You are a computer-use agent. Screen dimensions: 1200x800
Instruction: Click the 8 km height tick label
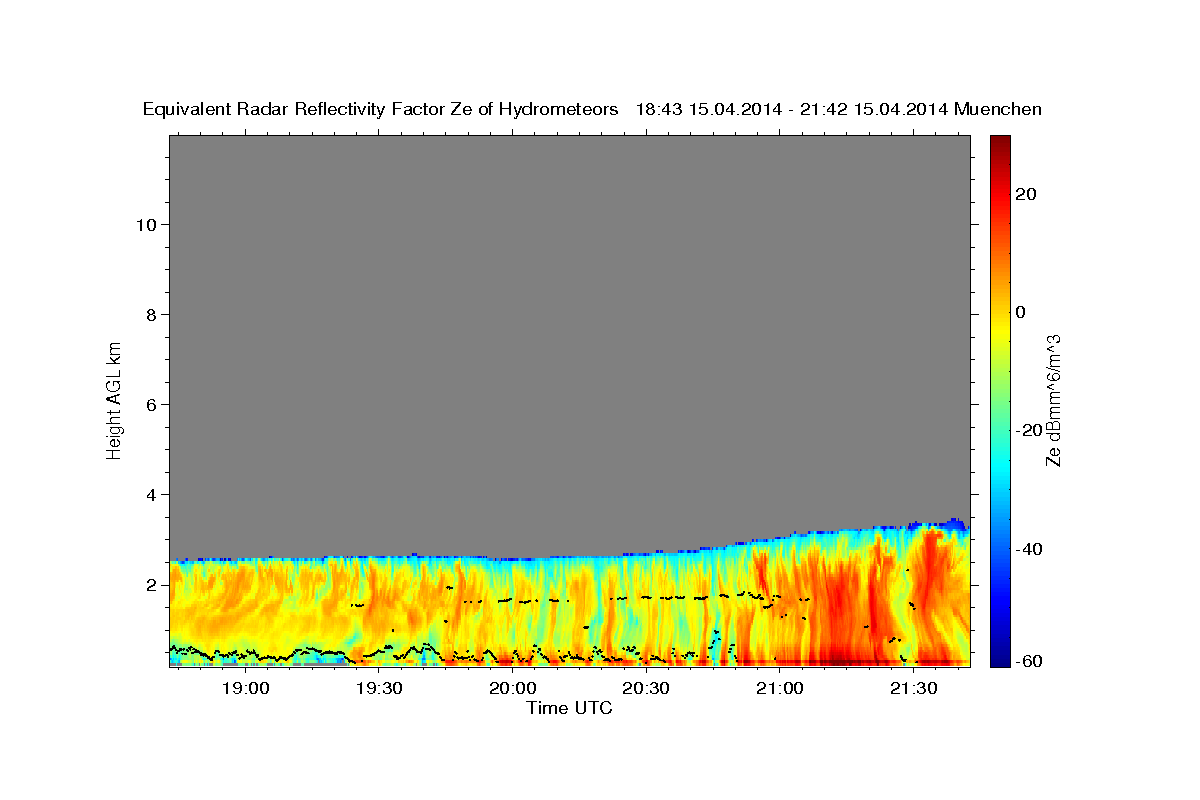150,314
